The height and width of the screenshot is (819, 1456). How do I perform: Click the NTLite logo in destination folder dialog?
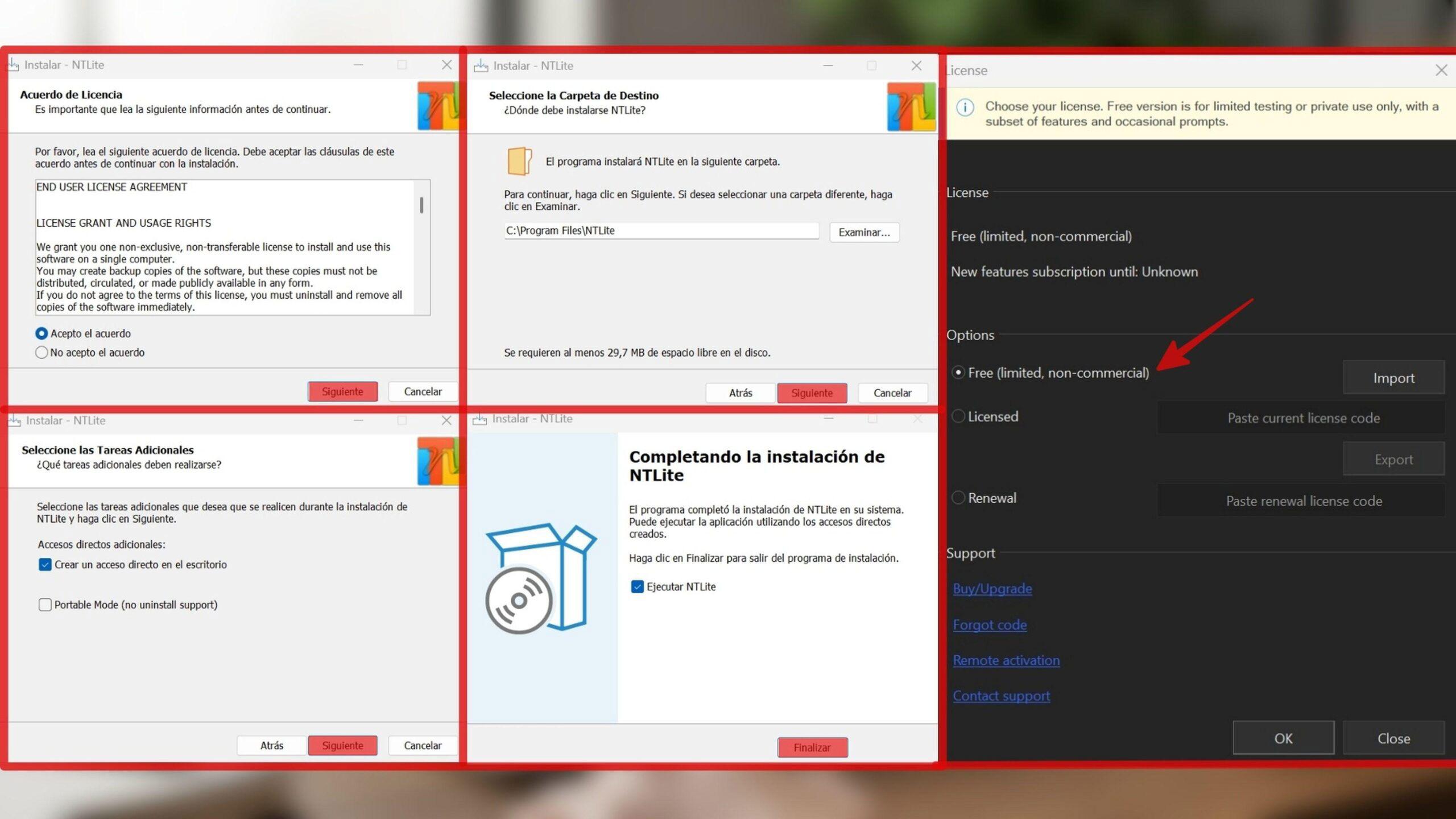click(x=911, y=106)
